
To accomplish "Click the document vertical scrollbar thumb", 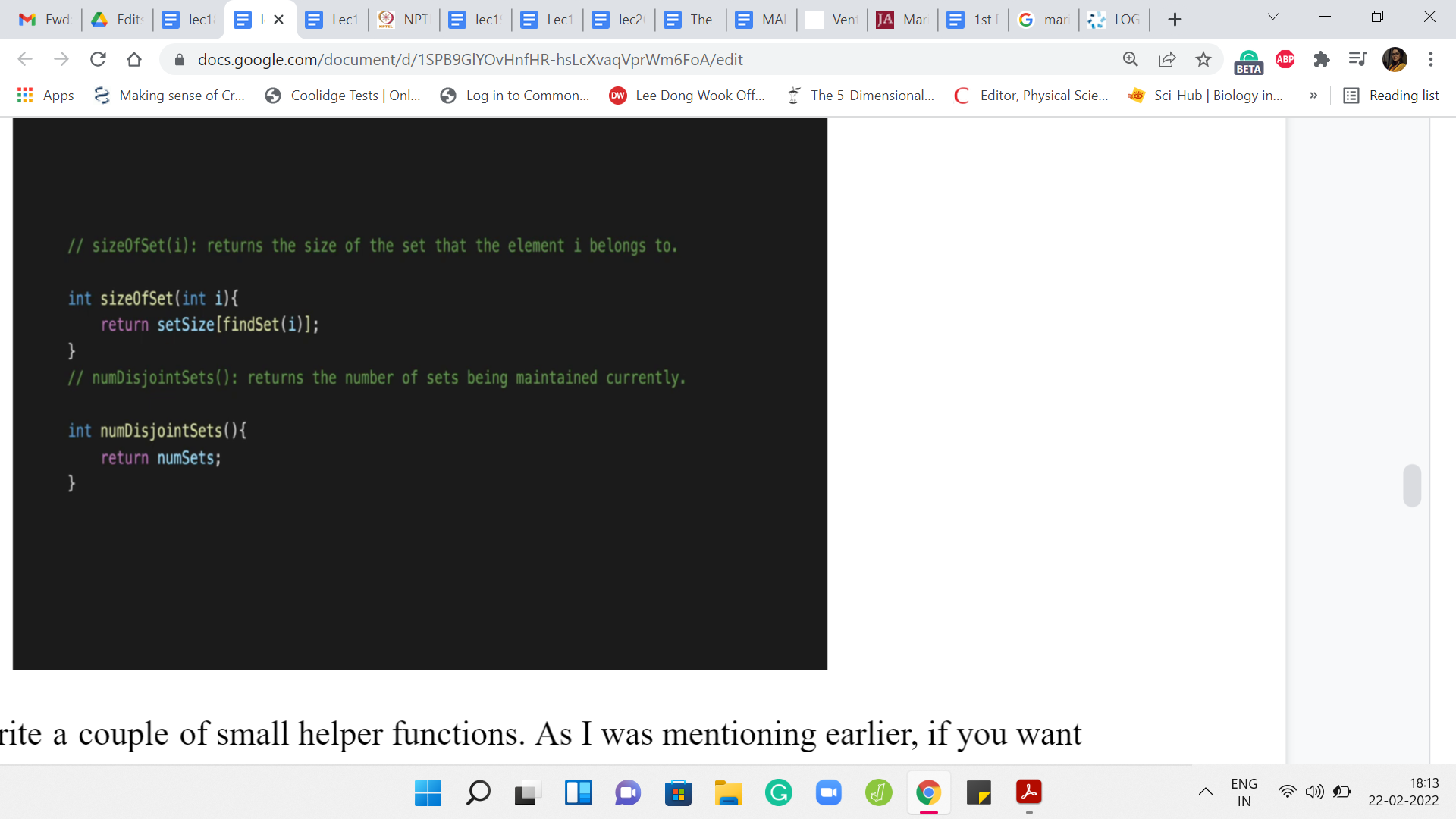I will tap(1411, 485).
